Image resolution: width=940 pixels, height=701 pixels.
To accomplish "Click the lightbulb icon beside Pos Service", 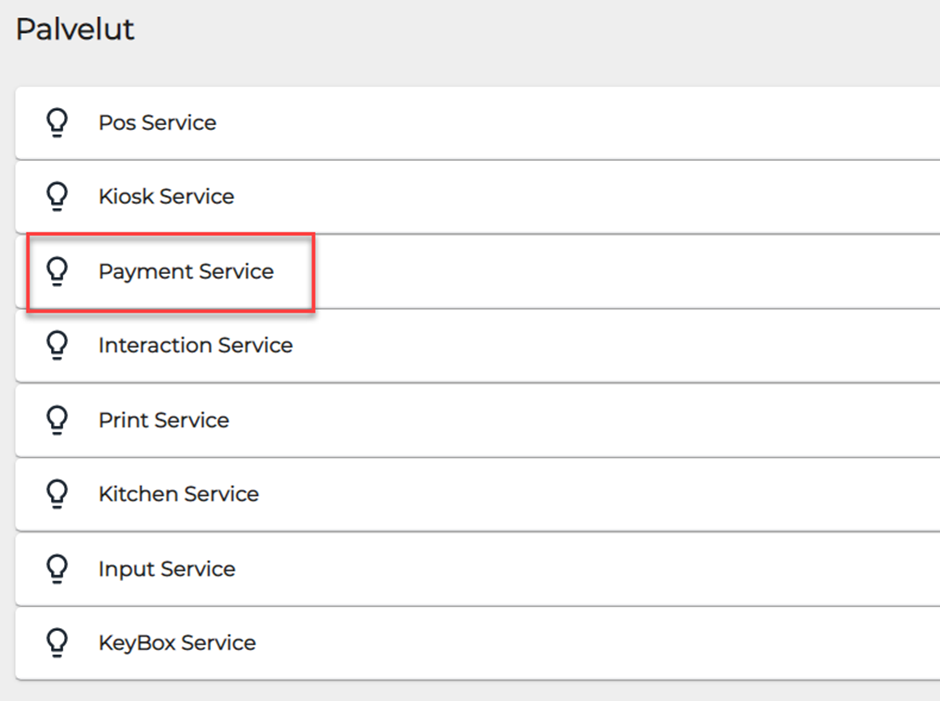I will [58, 123].
